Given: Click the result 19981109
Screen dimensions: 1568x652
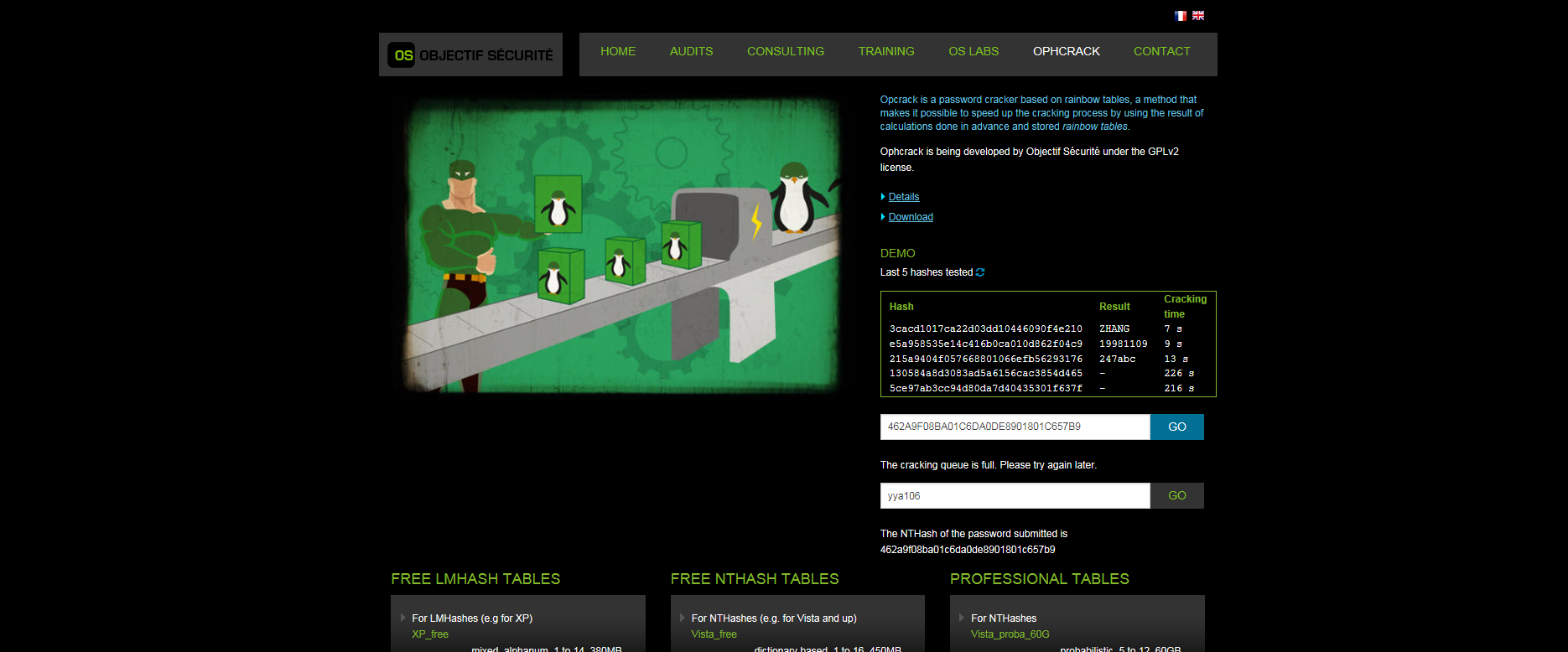Looking at the screenshot, I should (x=1124, y=344).
